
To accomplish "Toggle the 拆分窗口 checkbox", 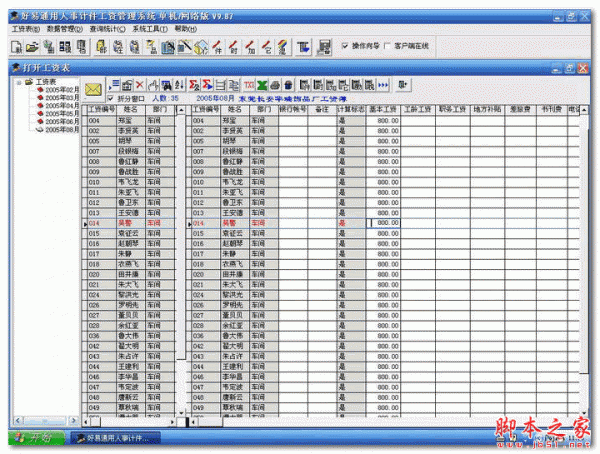I will pos(111,98).
